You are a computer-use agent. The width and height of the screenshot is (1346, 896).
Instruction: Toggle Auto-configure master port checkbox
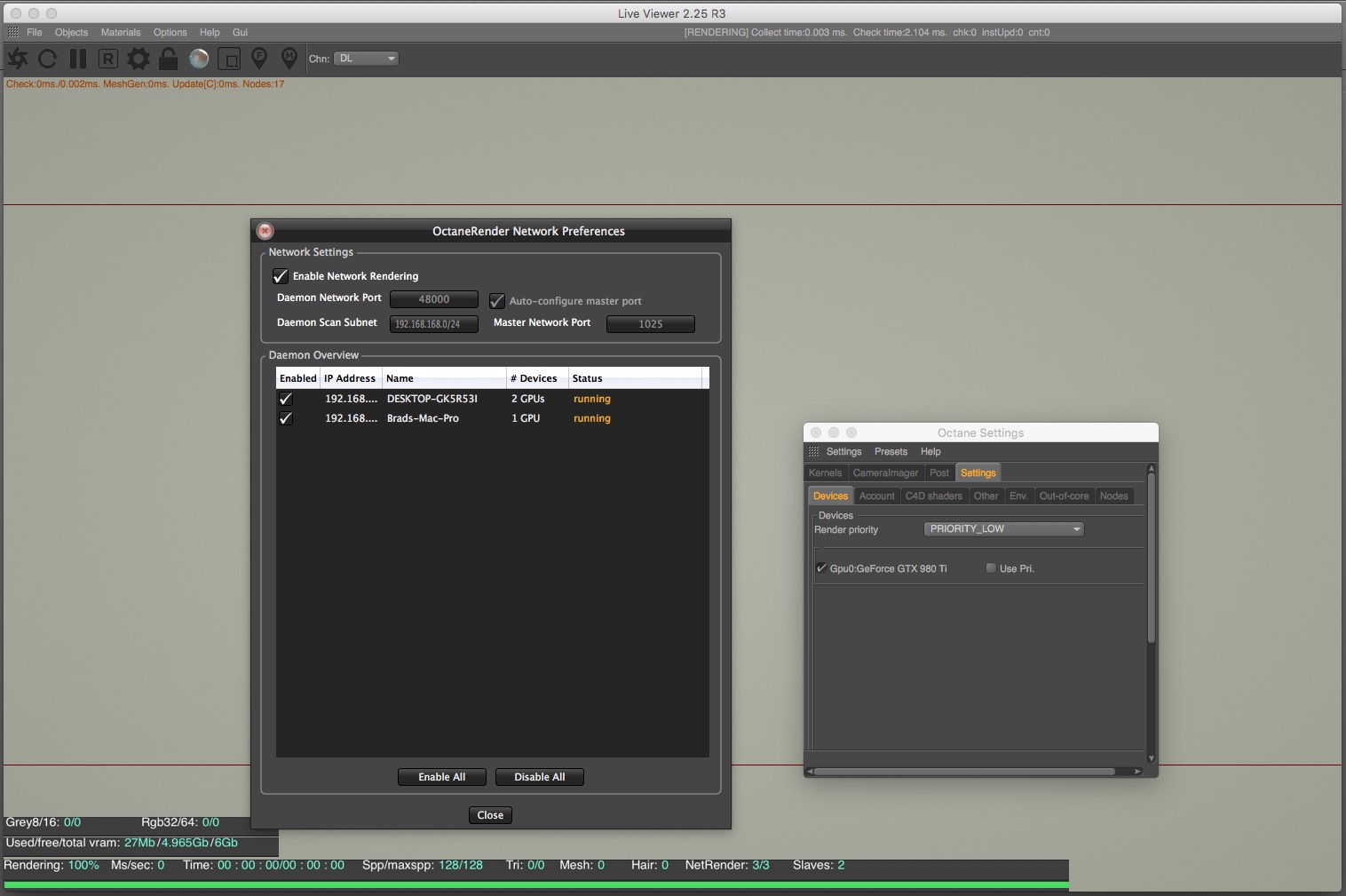[497, 301]
